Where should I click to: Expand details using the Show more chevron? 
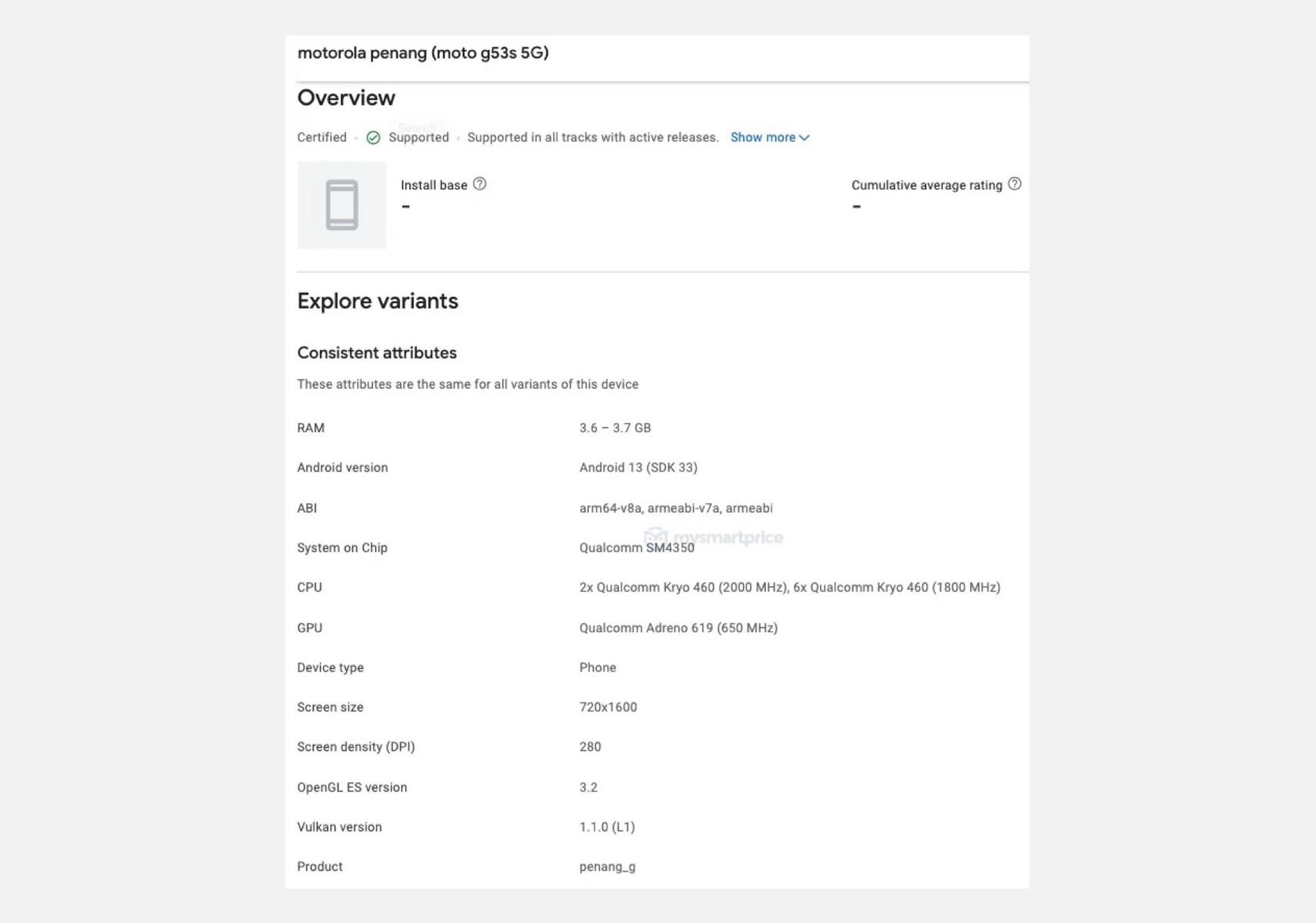805,138
